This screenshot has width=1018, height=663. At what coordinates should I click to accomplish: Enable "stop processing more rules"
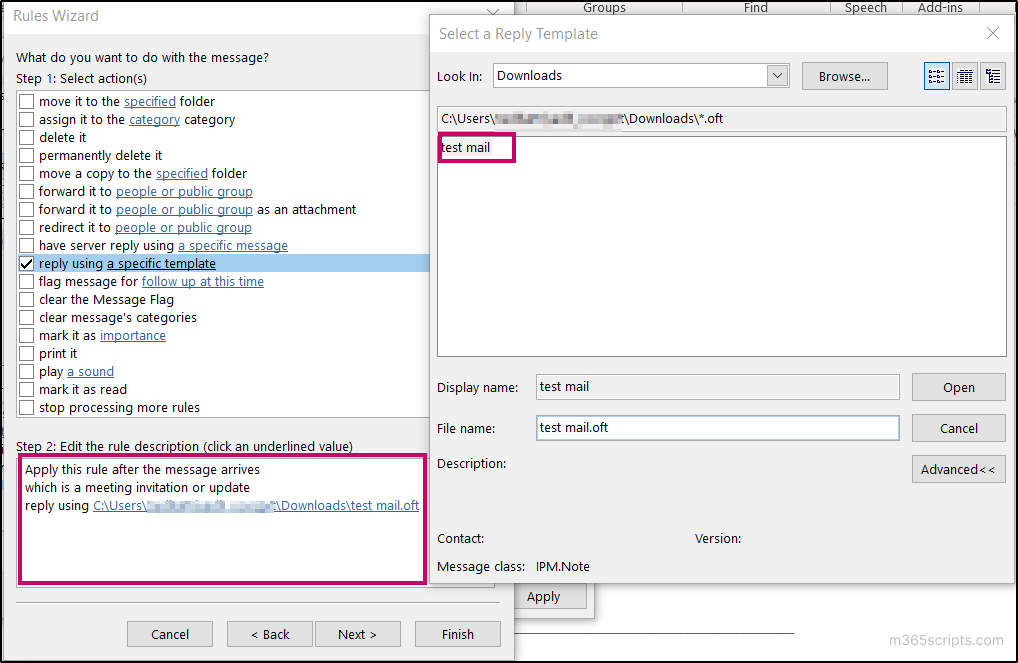26,407
